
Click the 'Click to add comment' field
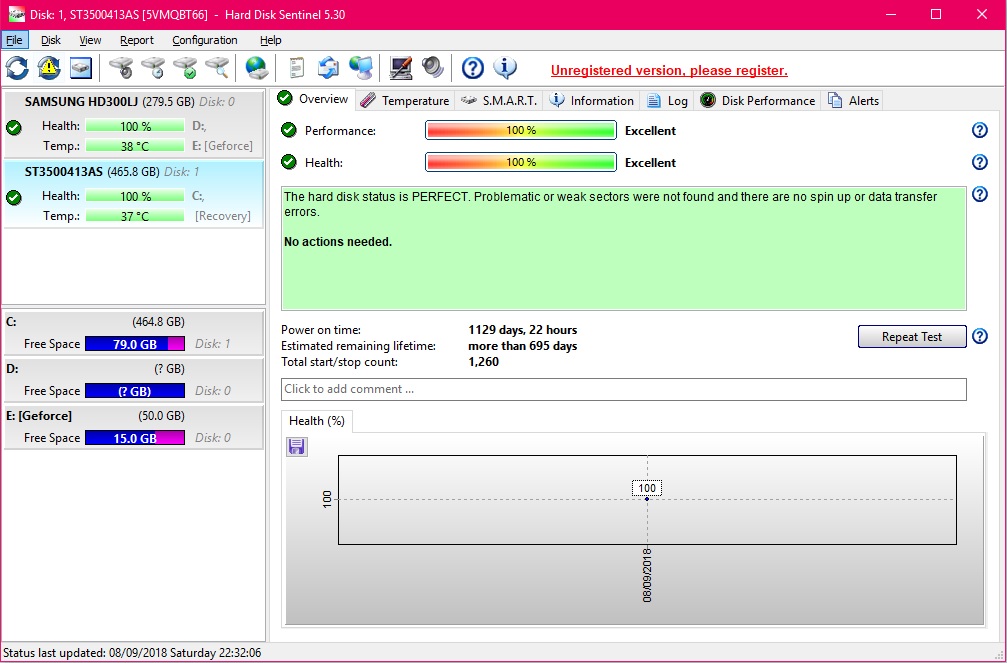[623, 389]
